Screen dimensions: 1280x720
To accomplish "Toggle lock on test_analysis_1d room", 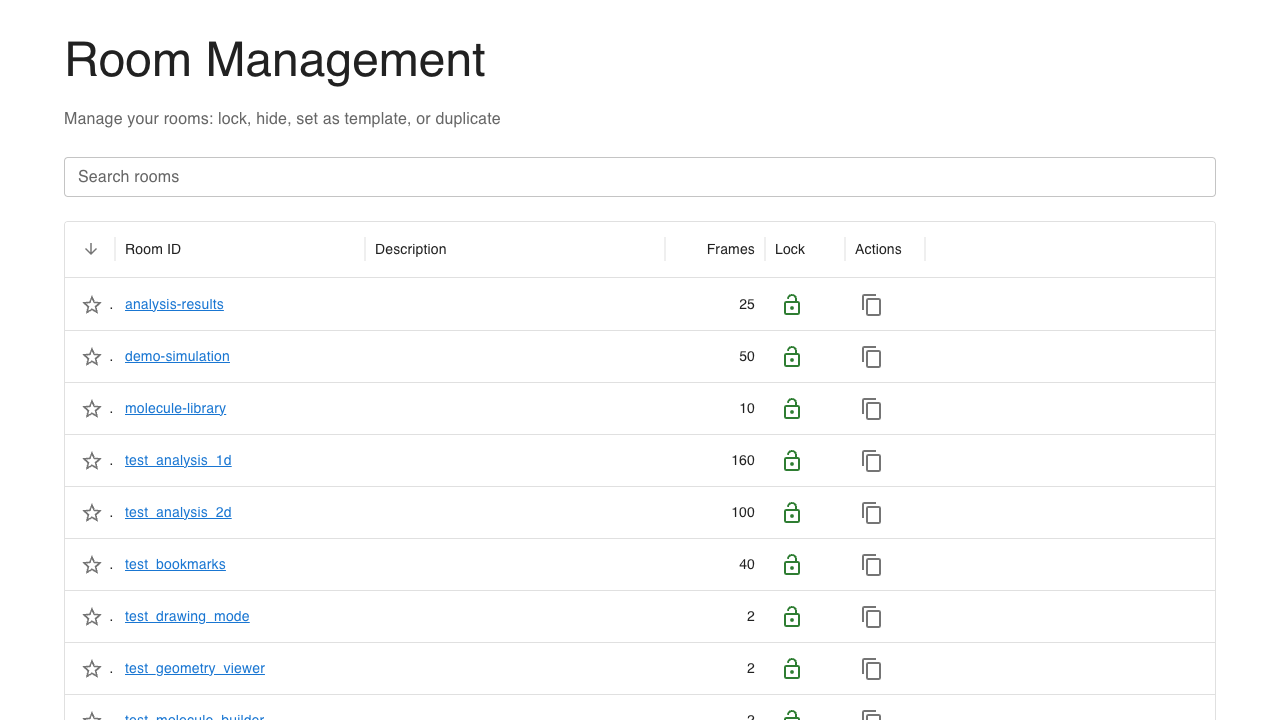I will click(792, 460).
